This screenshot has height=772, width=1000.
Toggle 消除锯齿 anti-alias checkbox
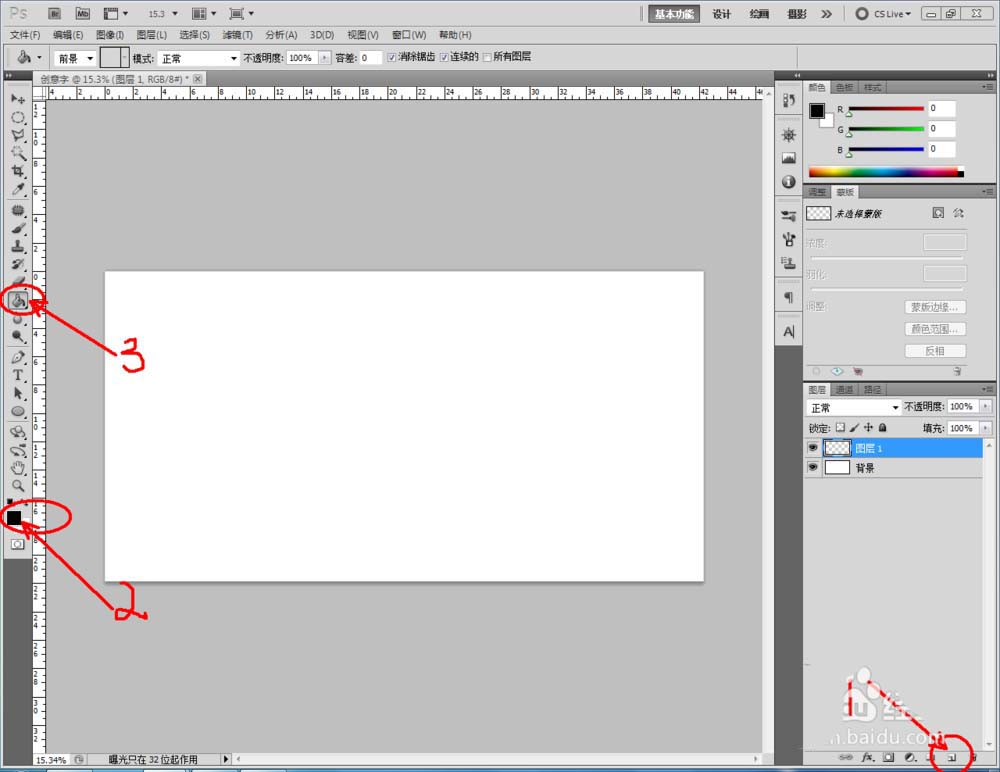(392, 57)
